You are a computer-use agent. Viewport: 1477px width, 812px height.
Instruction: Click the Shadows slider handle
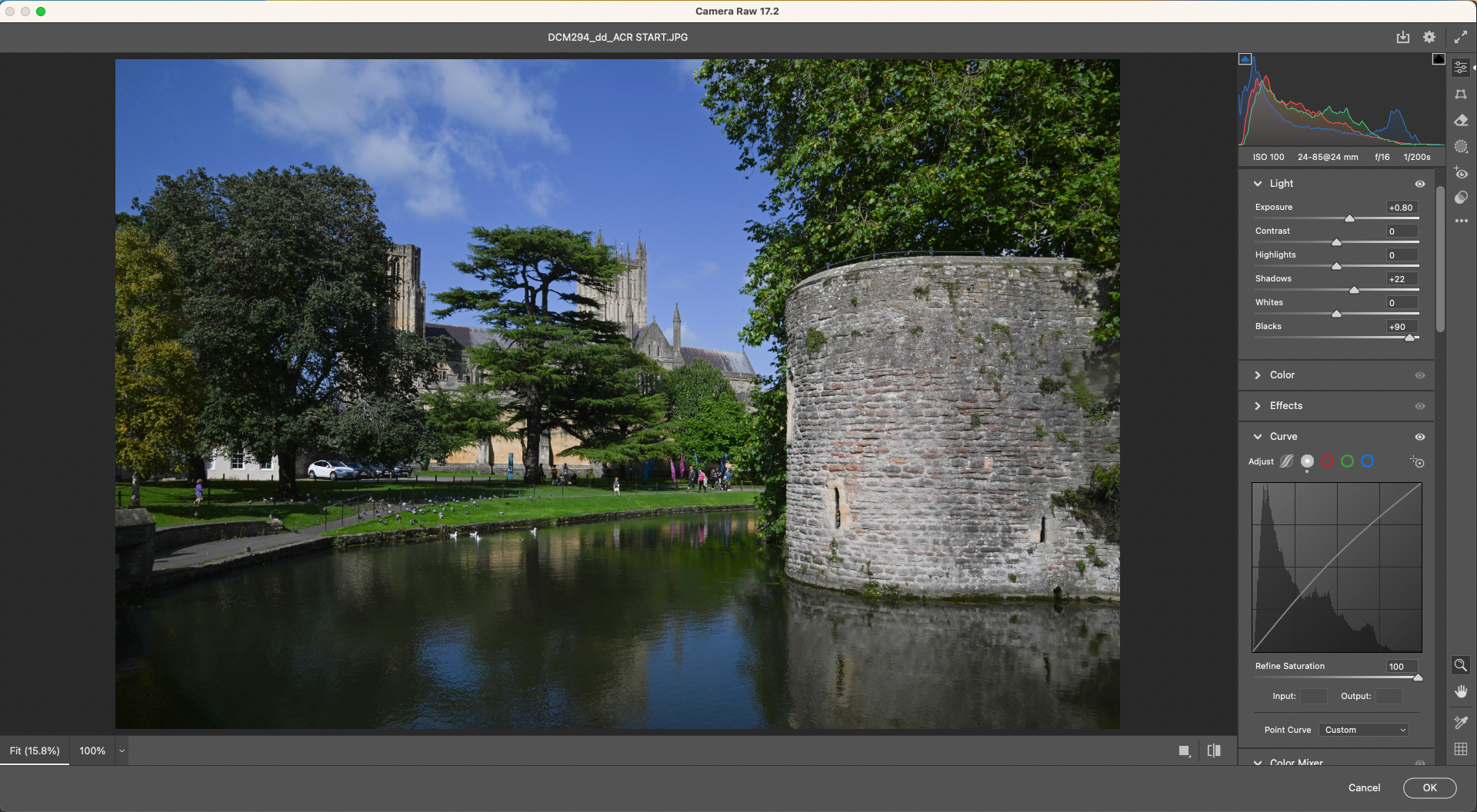click(x=1354, y=290)
